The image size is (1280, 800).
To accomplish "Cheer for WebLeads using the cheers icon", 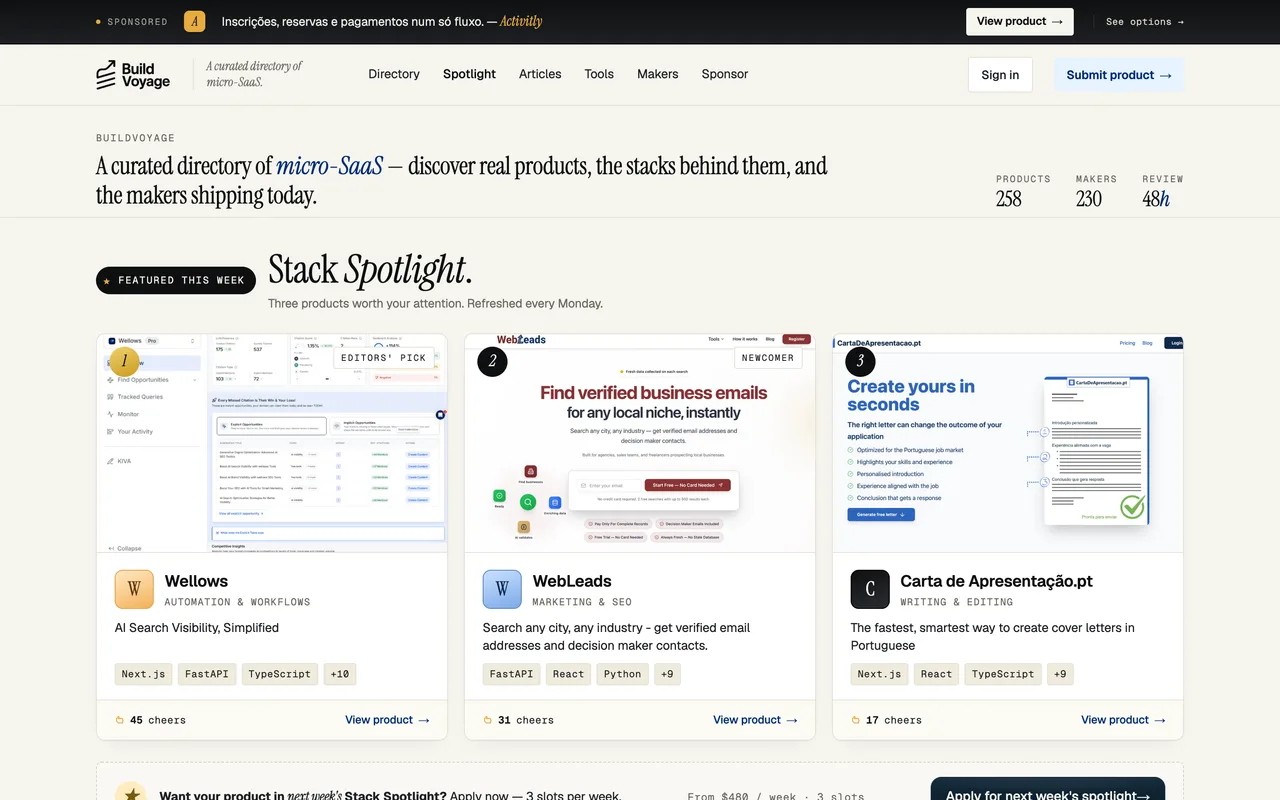I will point(488,720).
